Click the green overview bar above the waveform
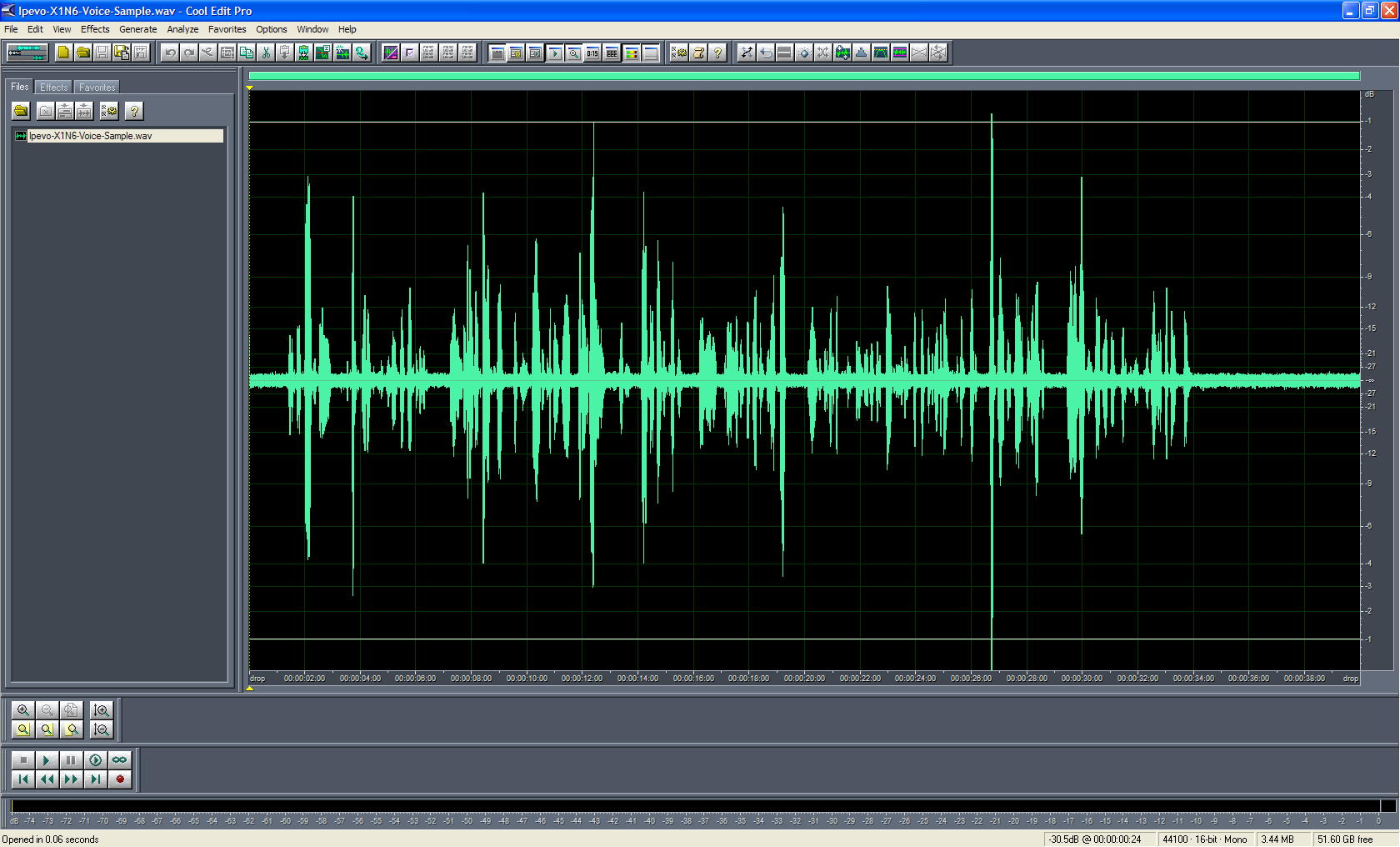 pos(800,74)
